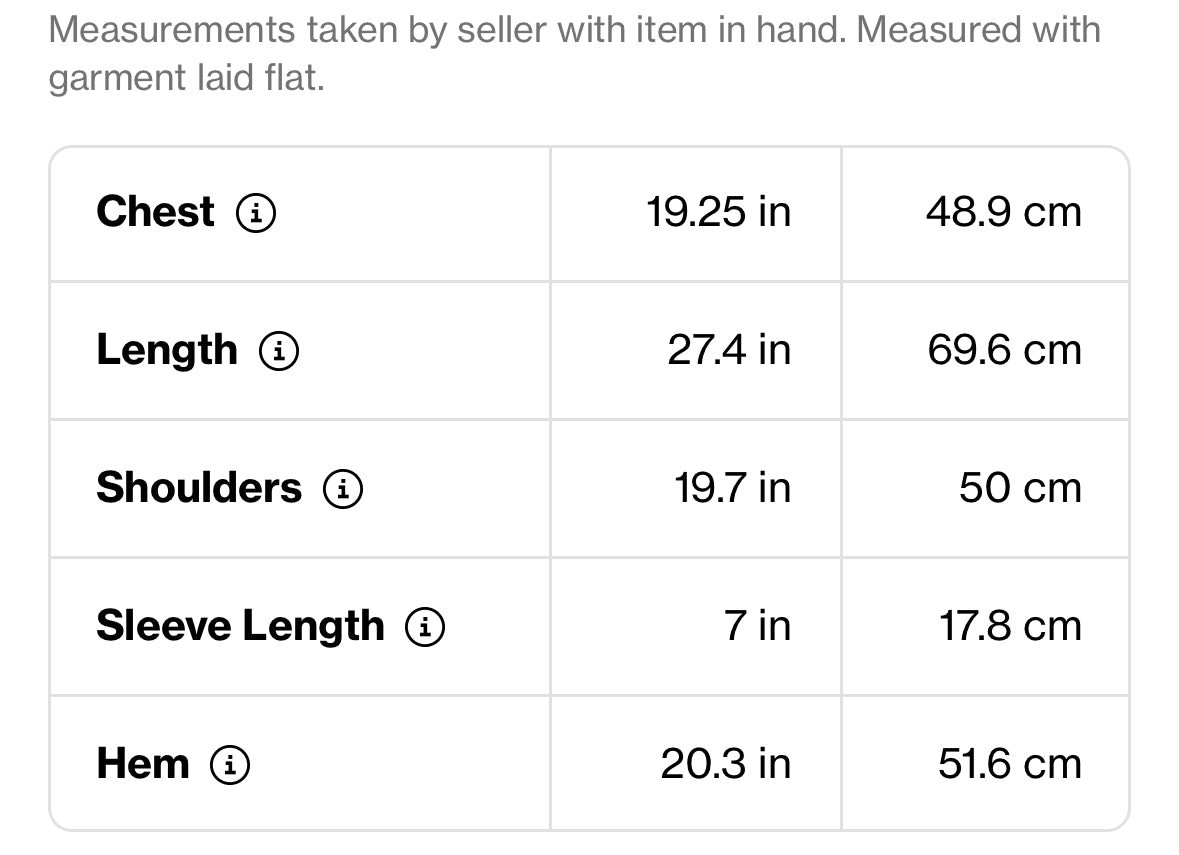Select the Sleeve Length row label
Viewport: 1179px width, 855px height.
click(241, 626)
